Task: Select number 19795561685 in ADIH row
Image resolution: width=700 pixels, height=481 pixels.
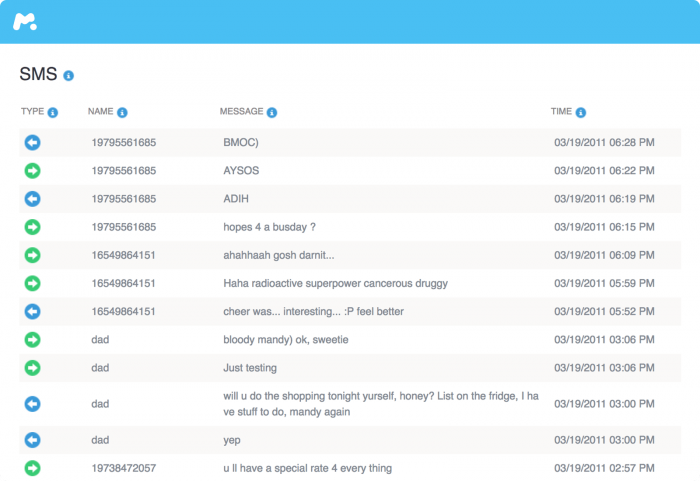Action: click(124, 199)
